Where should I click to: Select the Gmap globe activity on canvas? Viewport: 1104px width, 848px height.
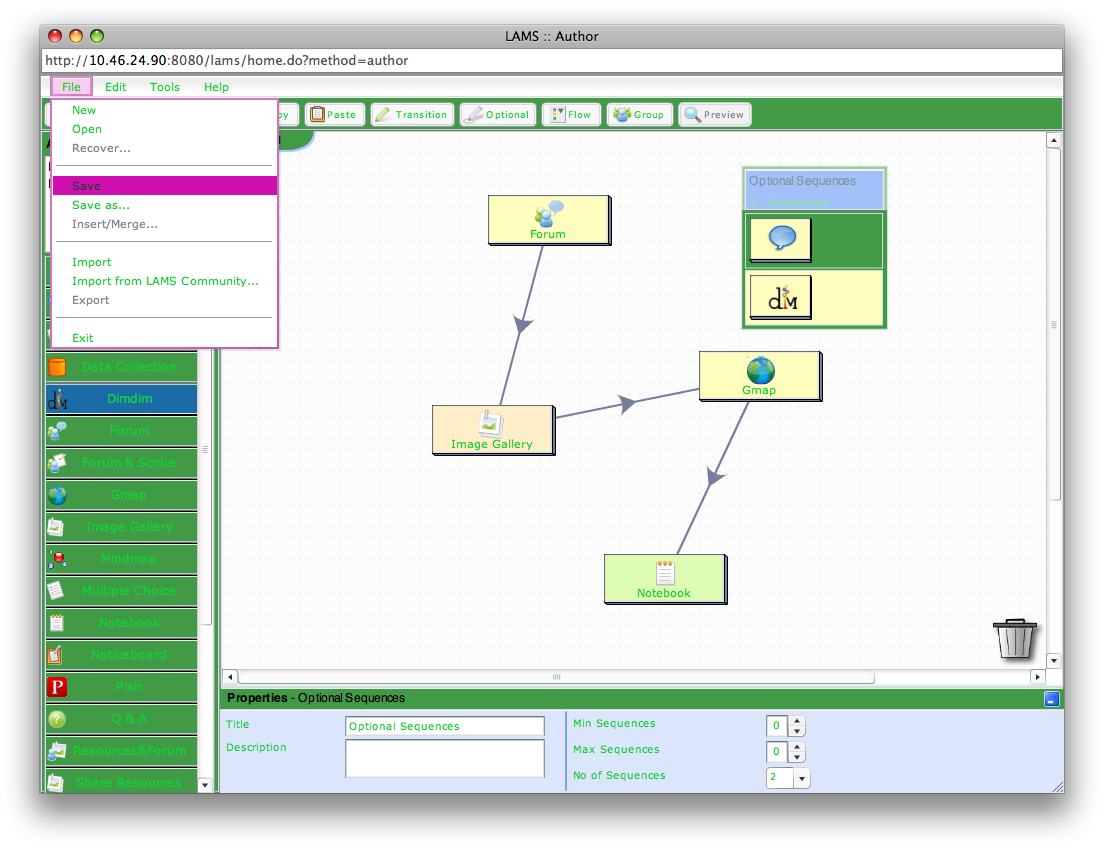760,376
